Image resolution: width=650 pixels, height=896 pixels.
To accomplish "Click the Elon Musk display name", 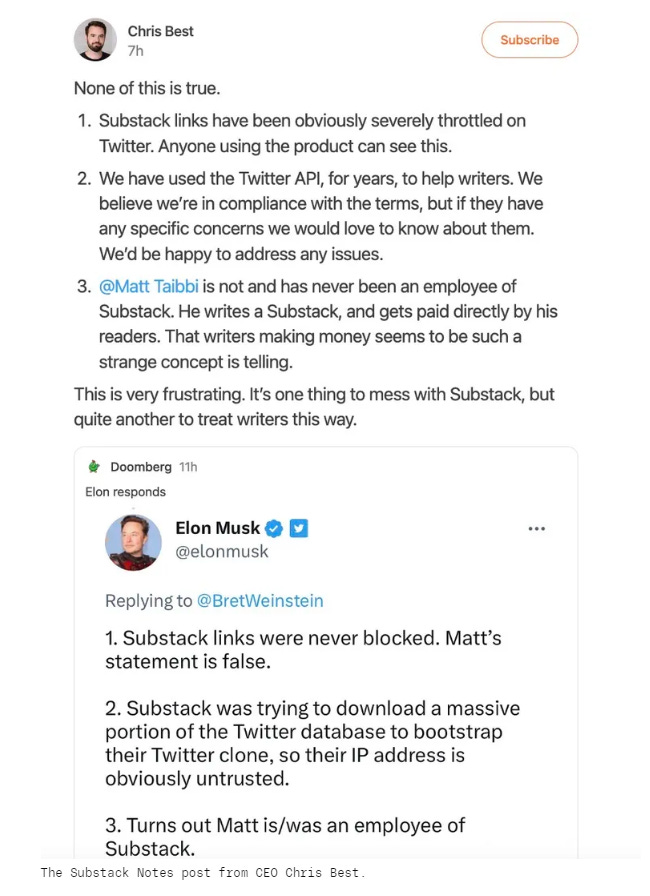I will click(217, 528).
